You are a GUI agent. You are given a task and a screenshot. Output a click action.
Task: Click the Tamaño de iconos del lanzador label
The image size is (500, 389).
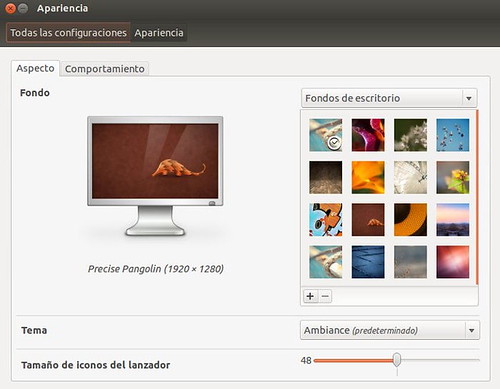[96, 365]
